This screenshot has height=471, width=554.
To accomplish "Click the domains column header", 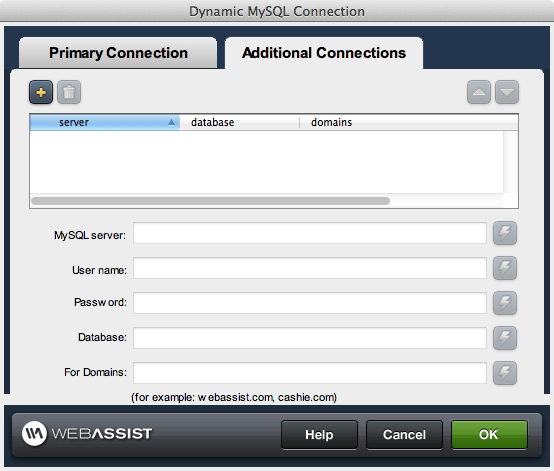I will click(409, 122).
